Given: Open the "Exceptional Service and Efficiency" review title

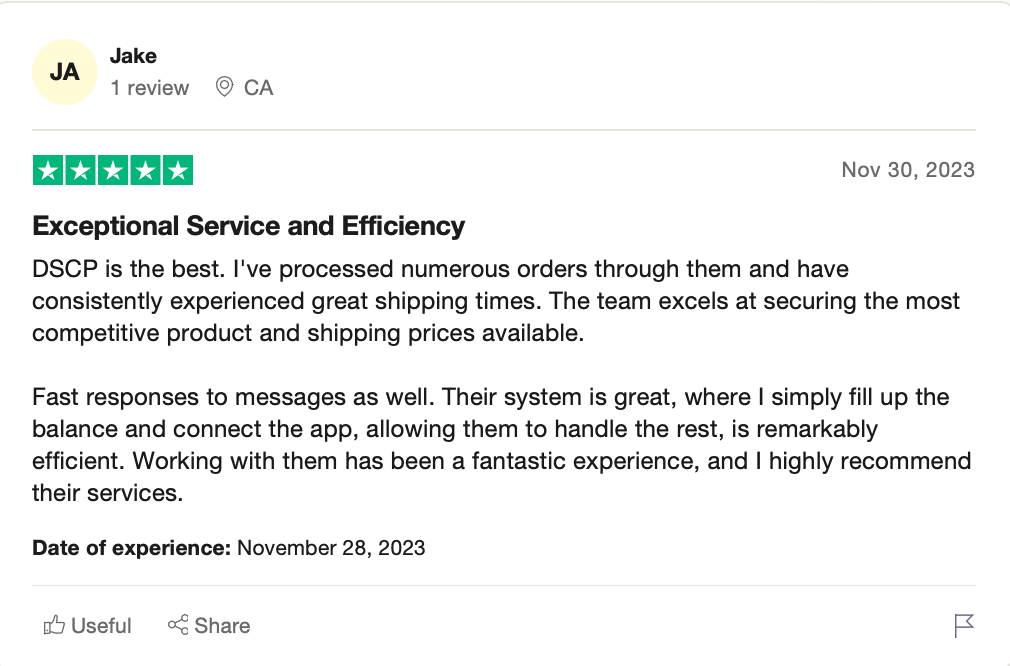Looking at the screenshot, I should point(249,226).
